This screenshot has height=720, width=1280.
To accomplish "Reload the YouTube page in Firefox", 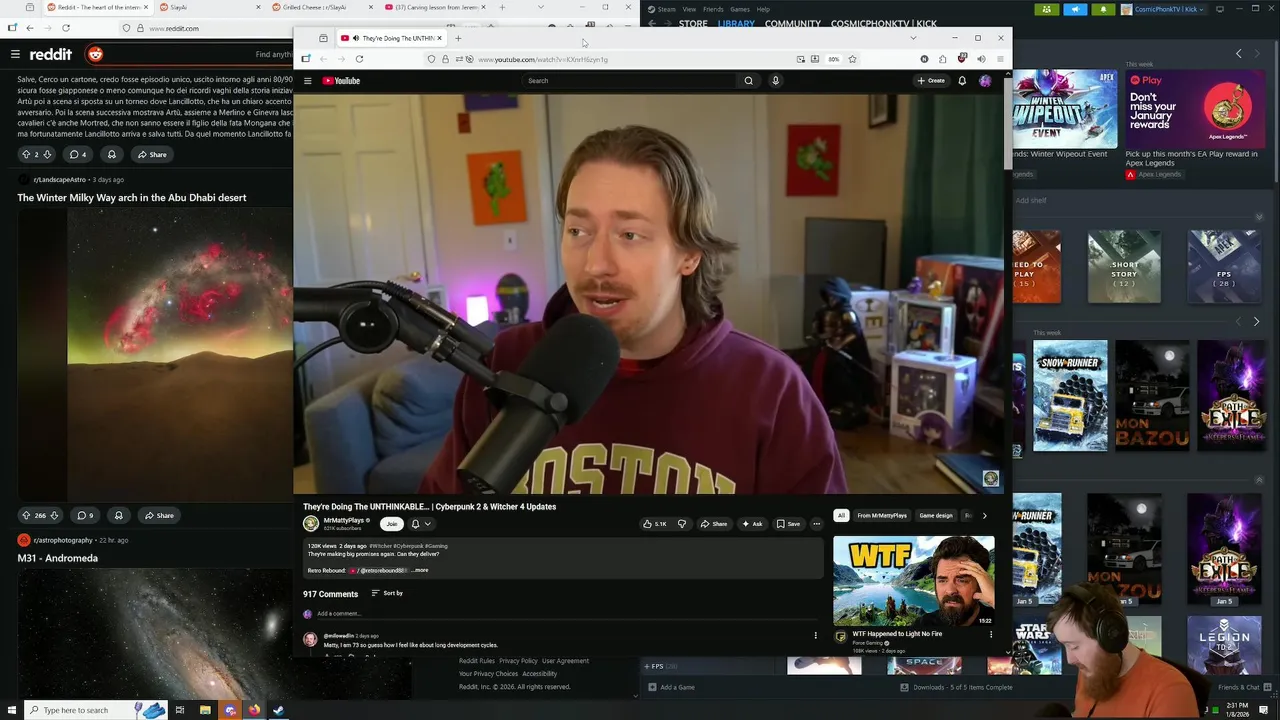I will click(359, 59).
